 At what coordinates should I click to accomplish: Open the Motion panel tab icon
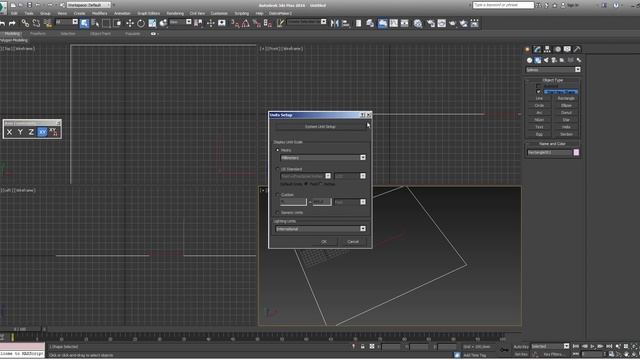click(x=557, y=49)
